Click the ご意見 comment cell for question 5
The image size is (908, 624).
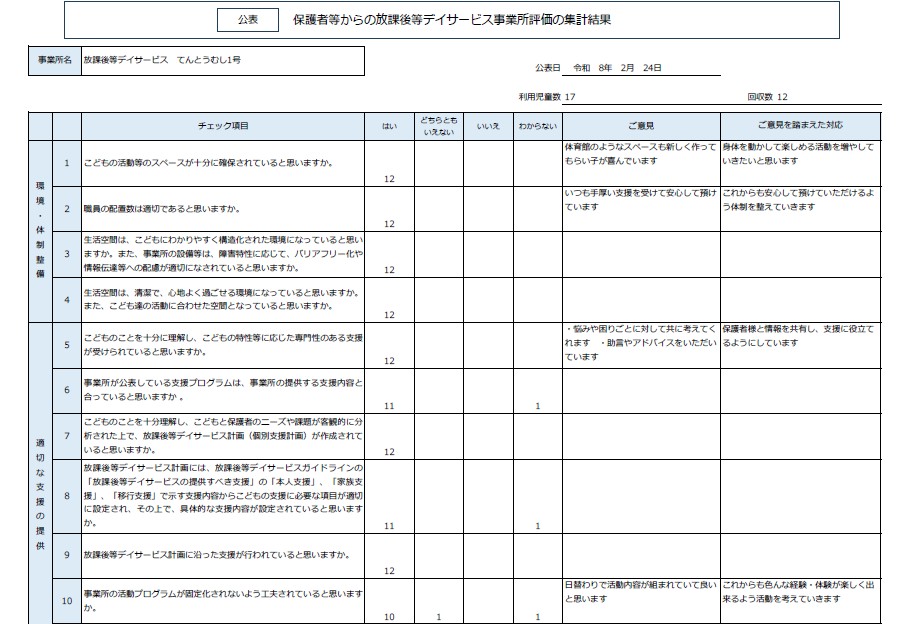tap(640, 343)
